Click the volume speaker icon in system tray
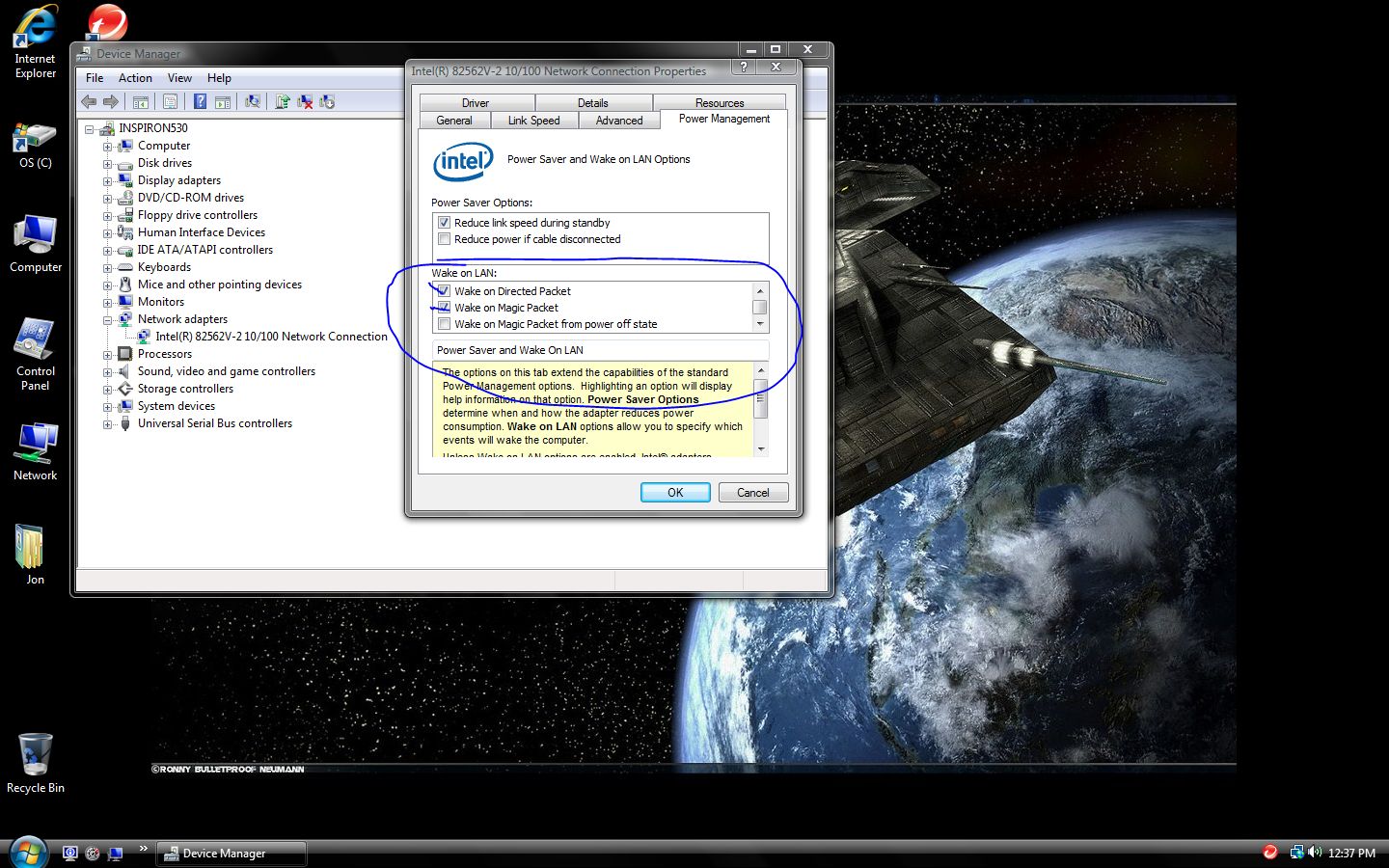 point(1315,853)
